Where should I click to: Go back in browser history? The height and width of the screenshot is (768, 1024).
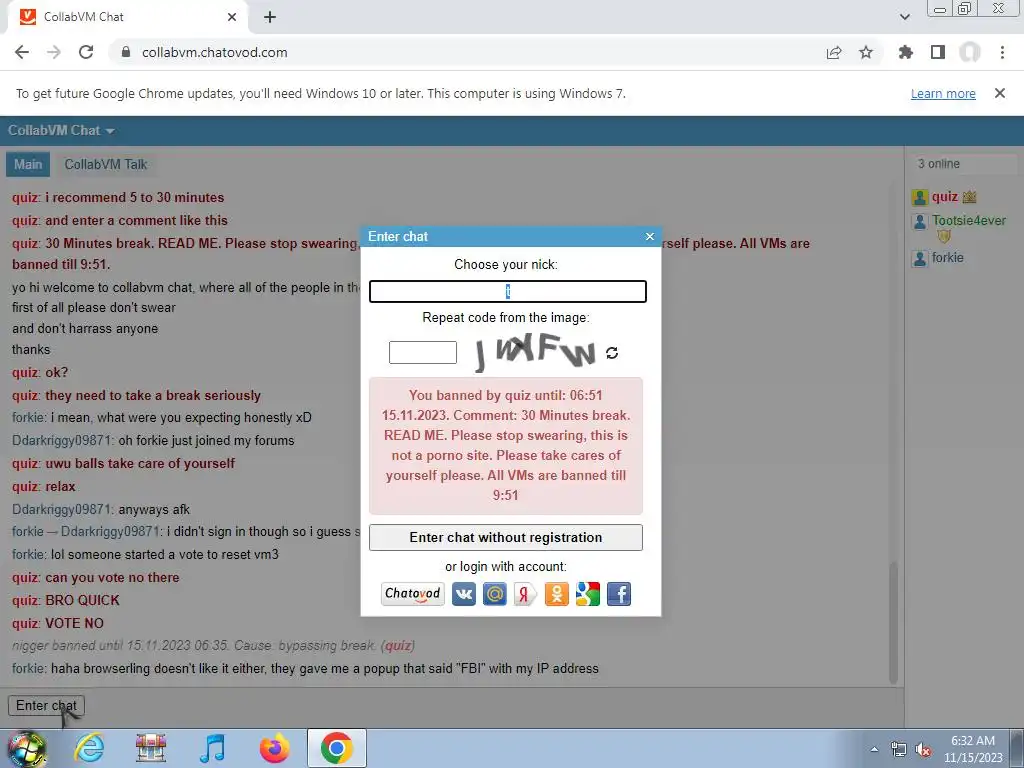click(x=22, y=52)
